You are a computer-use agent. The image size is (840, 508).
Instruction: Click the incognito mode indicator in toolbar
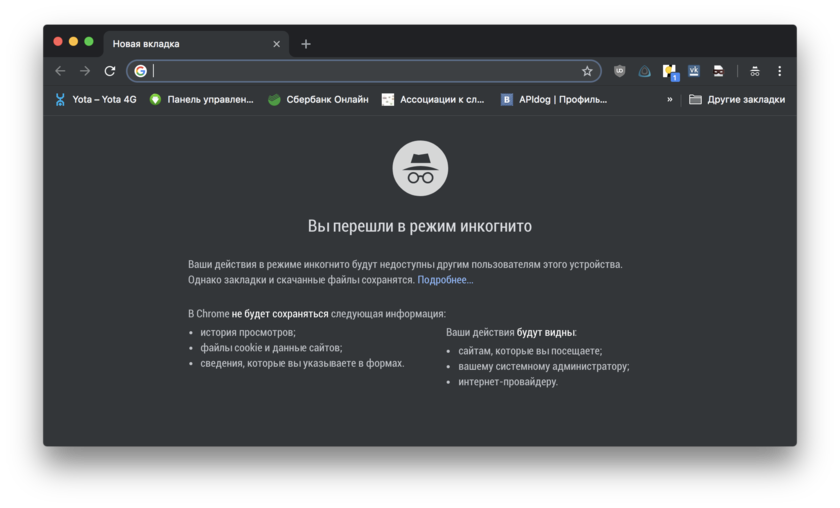[755, 71]
